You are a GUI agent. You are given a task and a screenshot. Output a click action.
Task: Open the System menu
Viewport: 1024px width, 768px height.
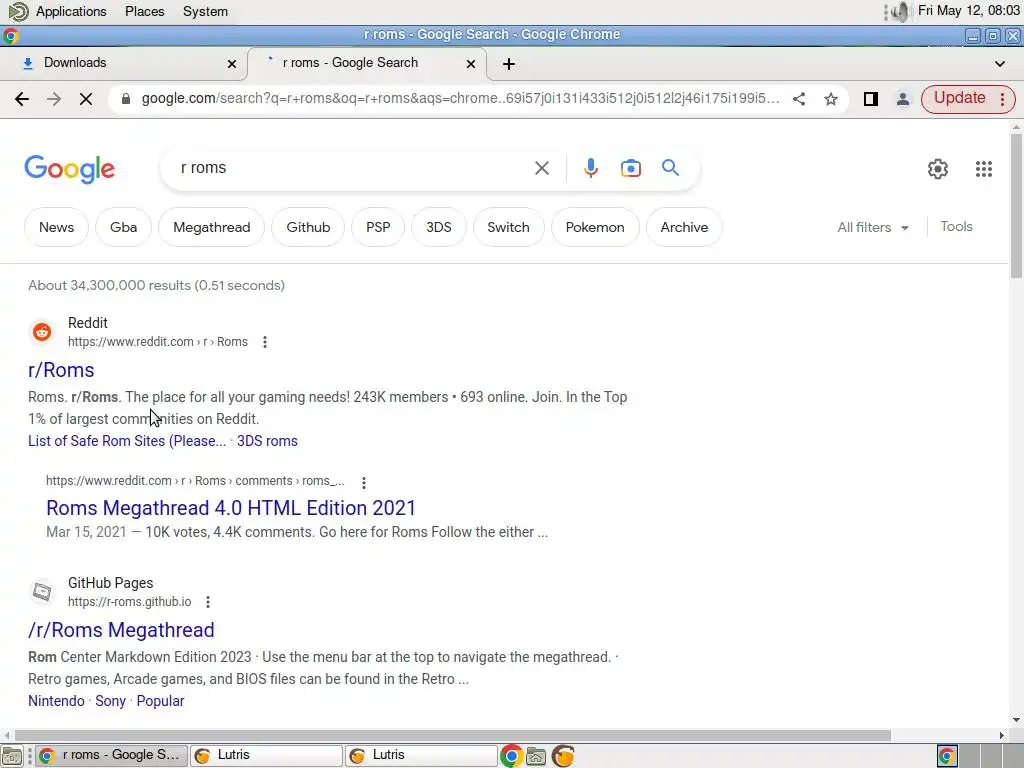tap(205, 11)
